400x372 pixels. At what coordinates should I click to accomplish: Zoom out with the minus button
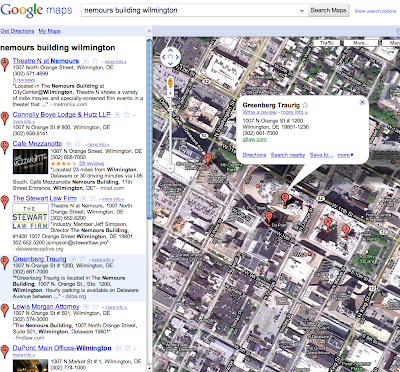(x=170, y=169)
